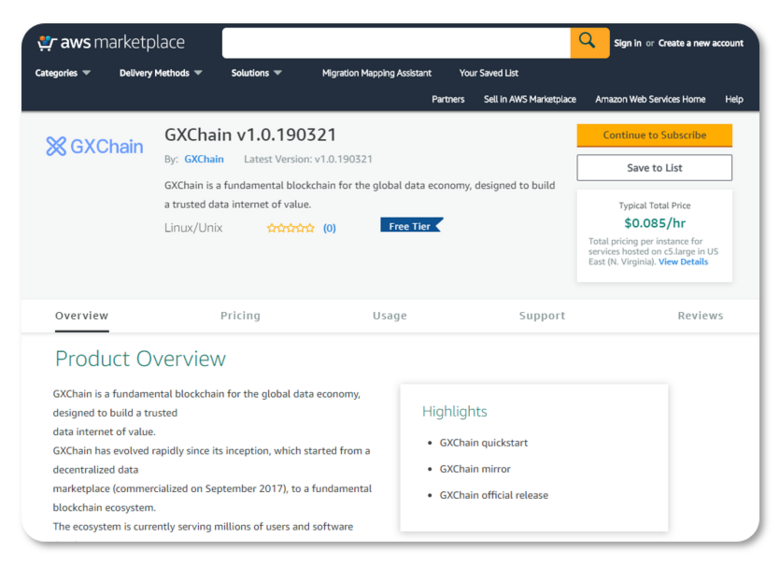Expand the Solutions dropdown
Image resolution: width=780 pixels, height=565 pixels.
pos(256,73)
